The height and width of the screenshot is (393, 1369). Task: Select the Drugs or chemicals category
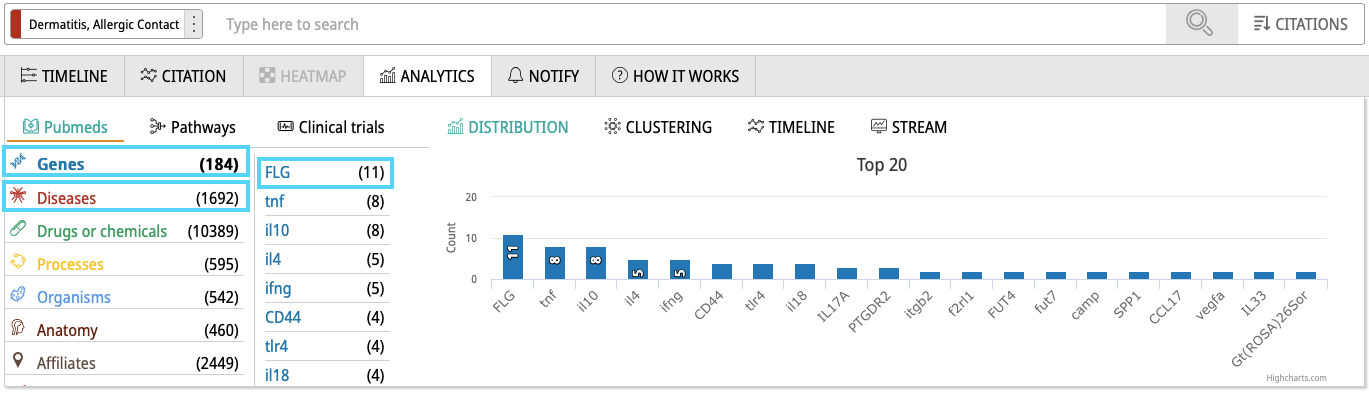point(125,231)
